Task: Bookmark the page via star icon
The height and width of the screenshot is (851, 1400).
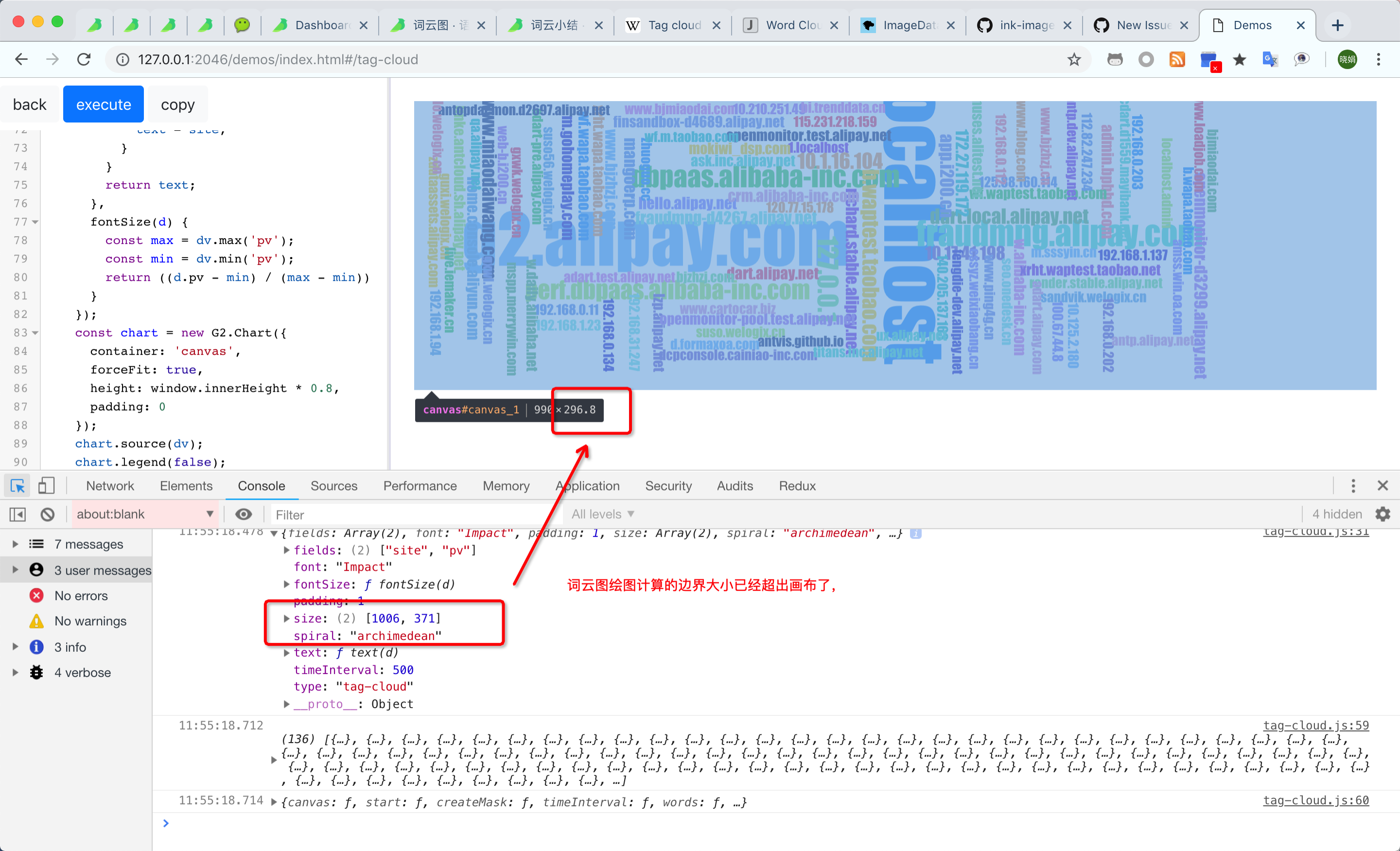Action: pyautogui.click(x=1074, y=59)
